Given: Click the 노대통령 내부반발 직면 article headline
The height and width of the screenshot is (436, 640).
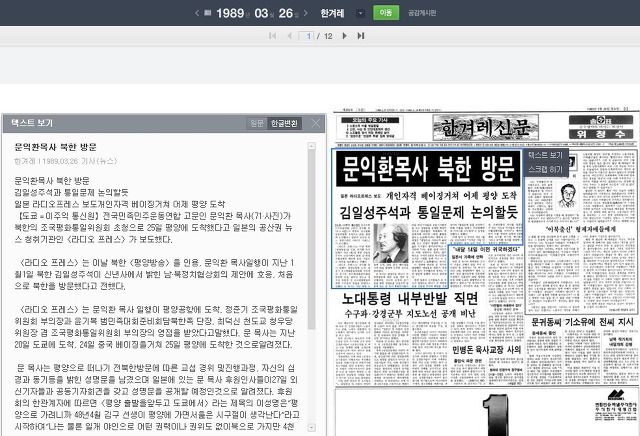Looking at the screenshot, I should pos(410,299).
